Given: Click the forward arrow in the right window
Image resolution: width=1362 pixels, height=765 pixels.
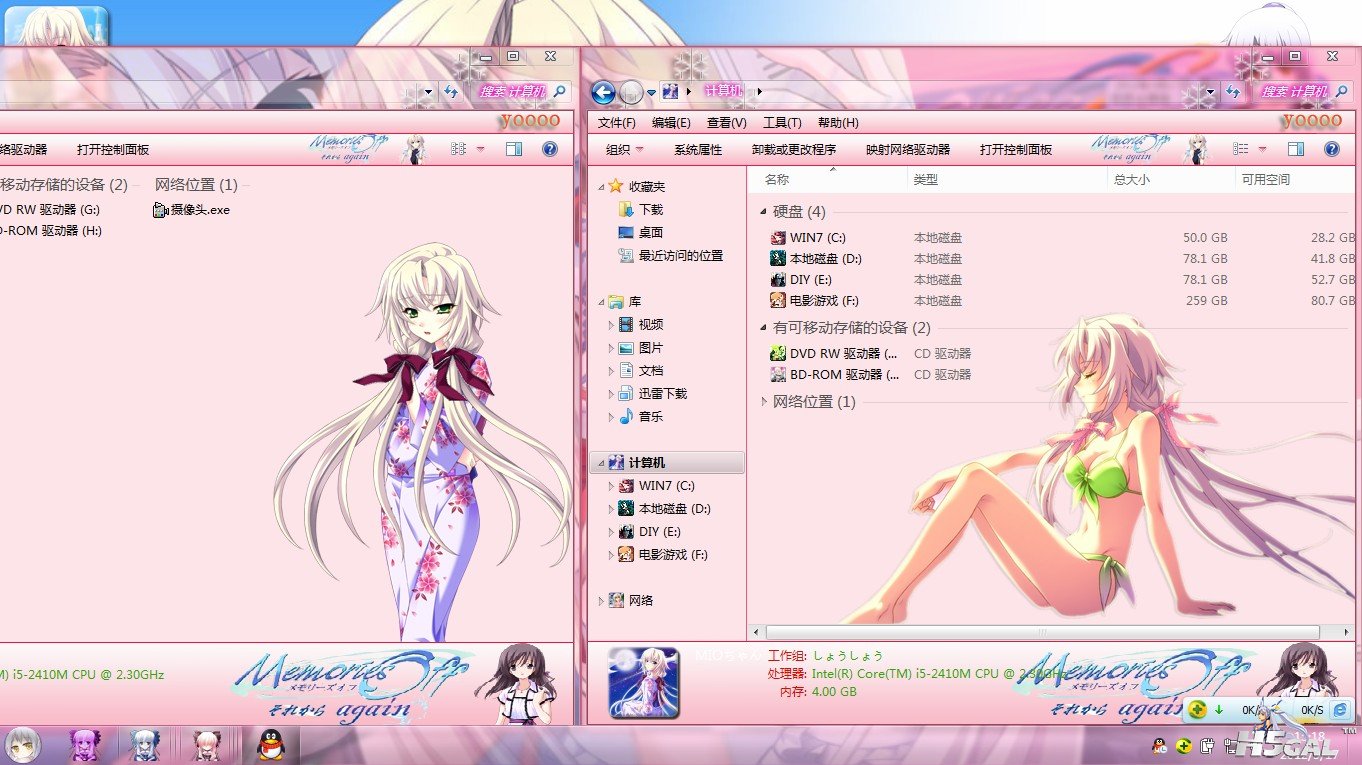Looking at the screenshot, I should (x=631, y=93).
